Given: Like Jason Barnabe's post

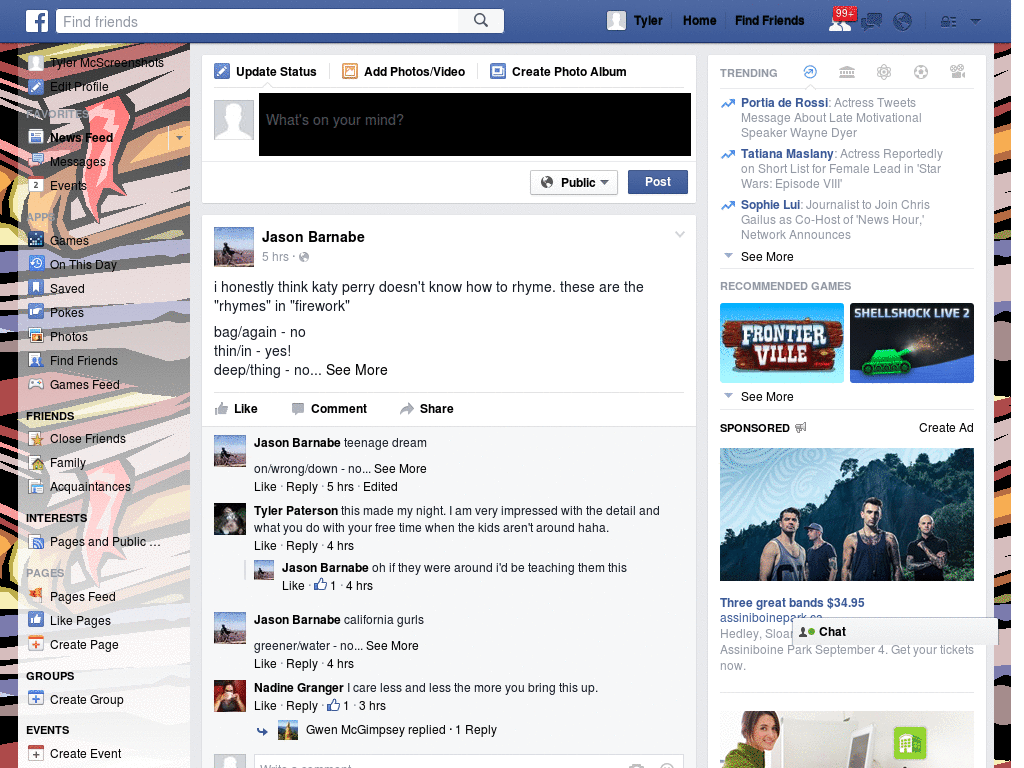Looking at the screenshot, I should [x=236, y=409].
